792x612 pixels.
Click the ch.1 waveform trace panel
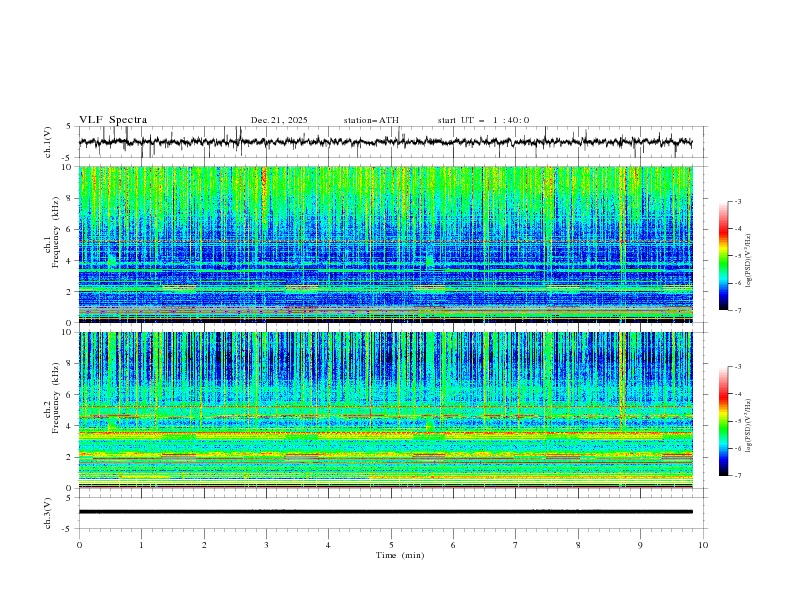coord(393,142)
